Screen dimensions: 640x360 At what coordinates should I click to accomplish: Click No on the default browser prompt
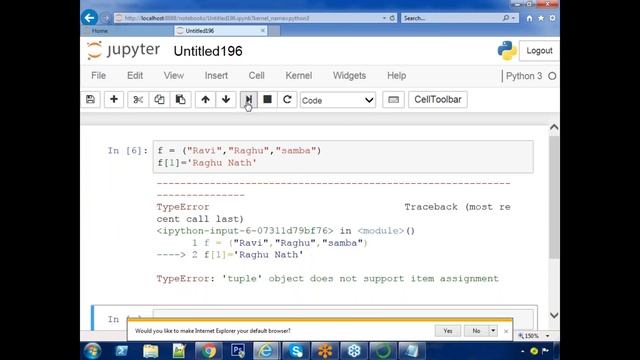pyautogui.click(x=476, y=331)
